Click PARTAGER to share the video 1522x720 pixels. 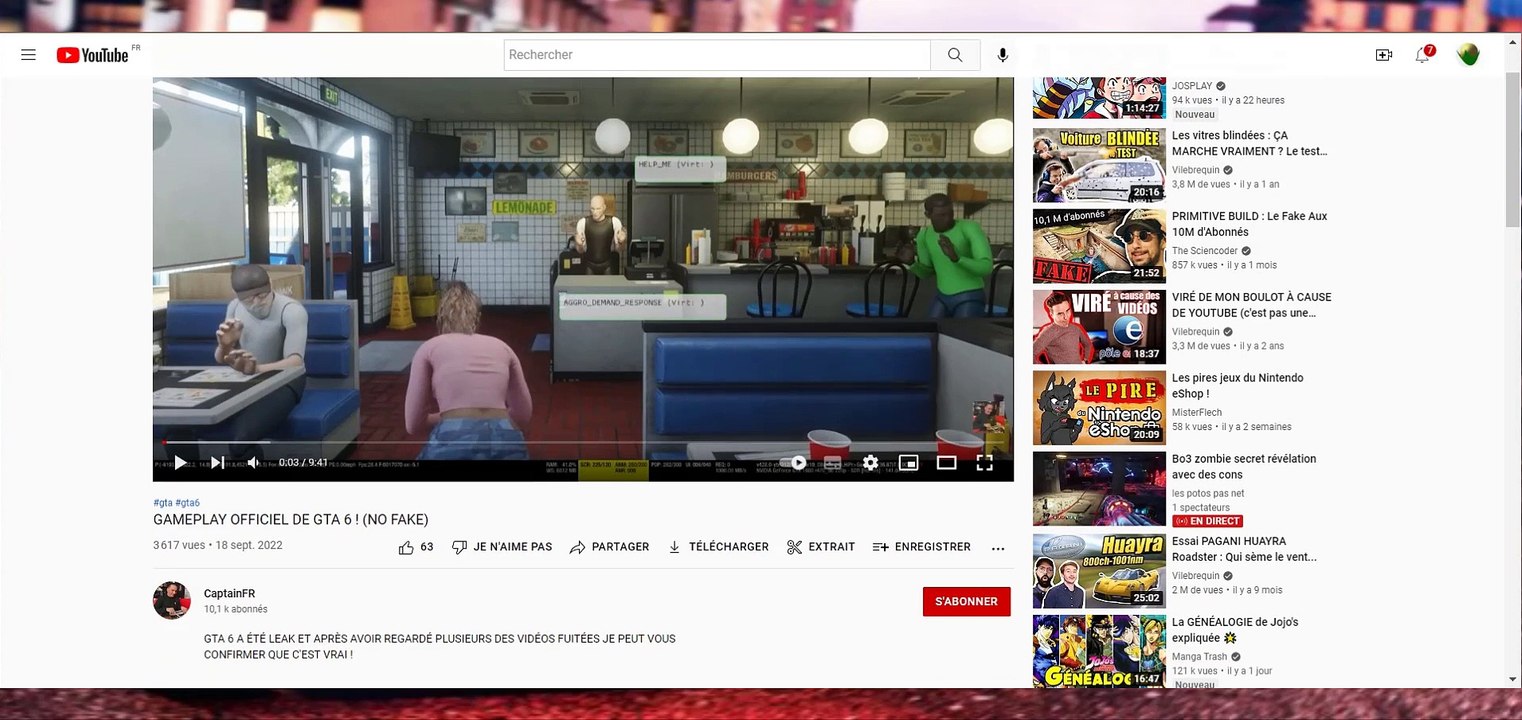click(x=609, y=547)
